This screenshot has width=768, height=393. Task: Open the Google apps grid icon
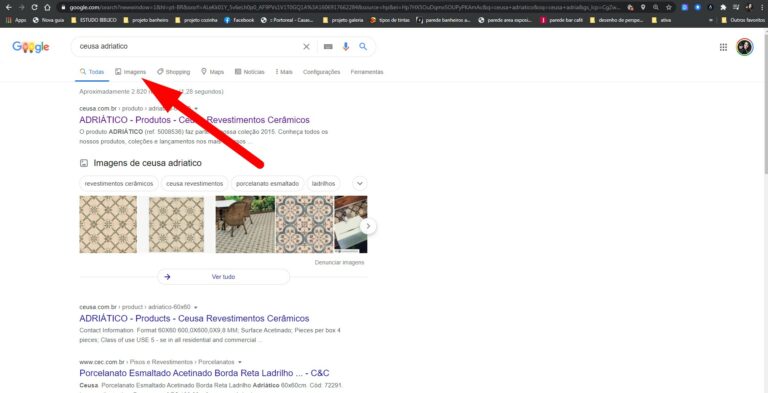tap(723, 47)
